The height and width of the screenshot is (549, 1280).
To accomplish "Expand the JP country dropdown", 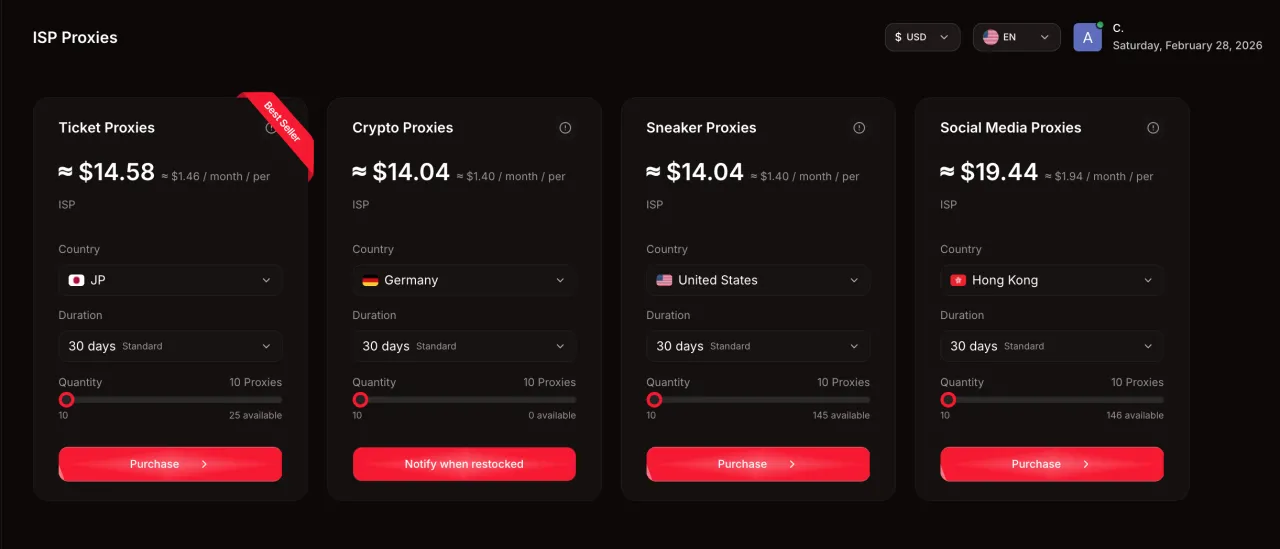I will pos(170,280).
